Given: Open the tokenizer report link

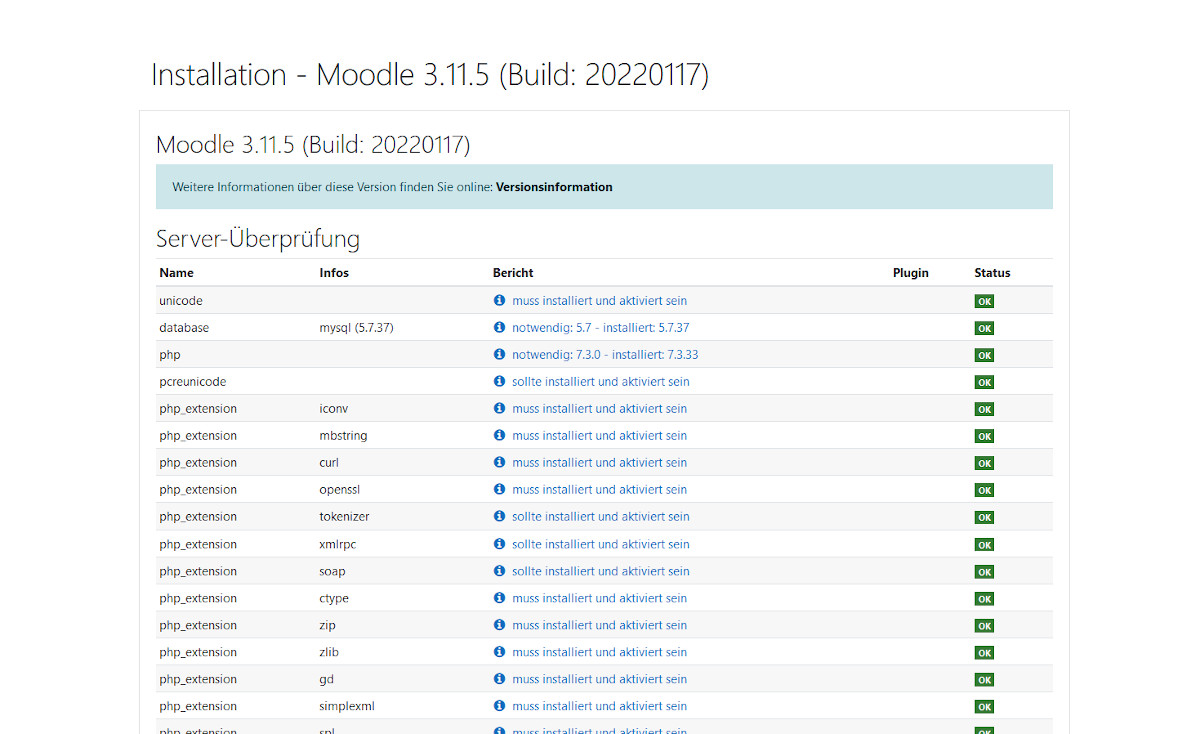Looking at the screenshot, I should (601, 517).
